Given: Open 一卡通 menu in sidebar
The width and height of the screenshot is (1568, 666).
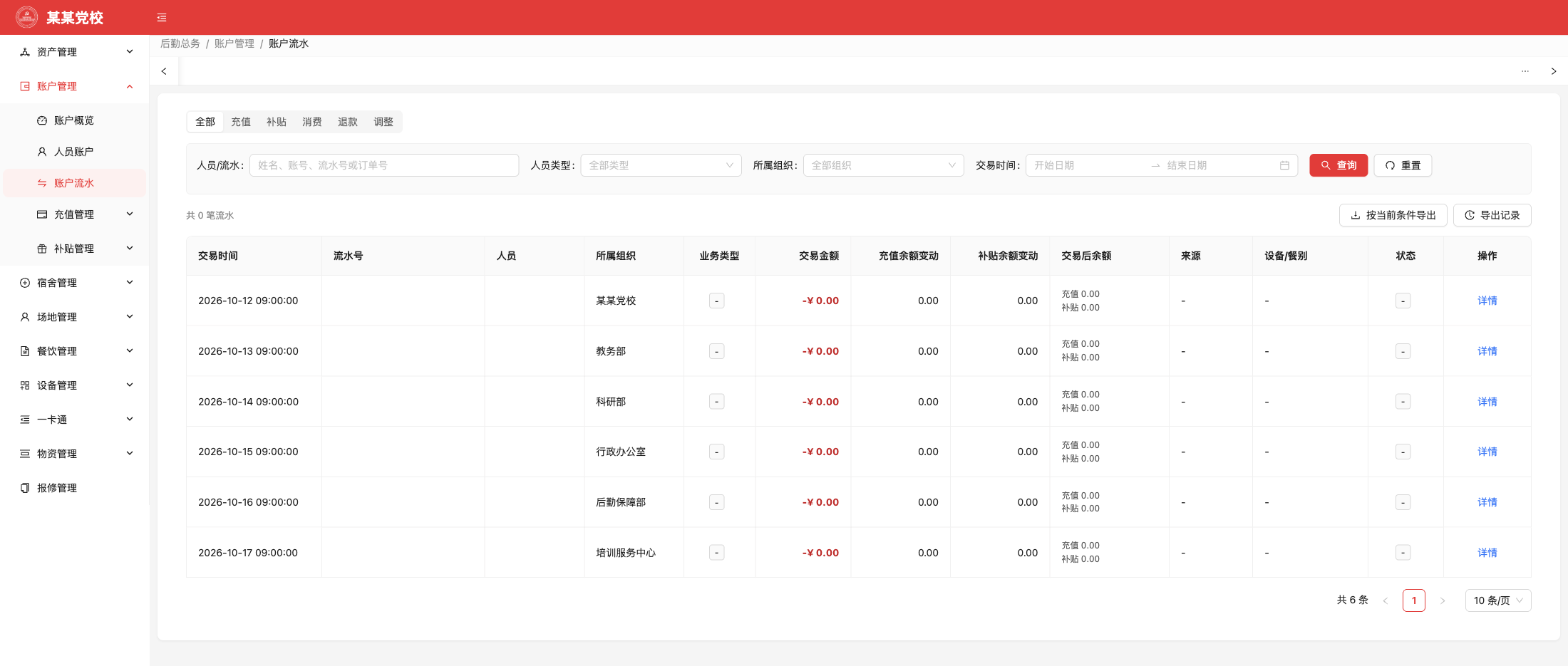Looking at the screenshot, I should [x=74, y=420].
